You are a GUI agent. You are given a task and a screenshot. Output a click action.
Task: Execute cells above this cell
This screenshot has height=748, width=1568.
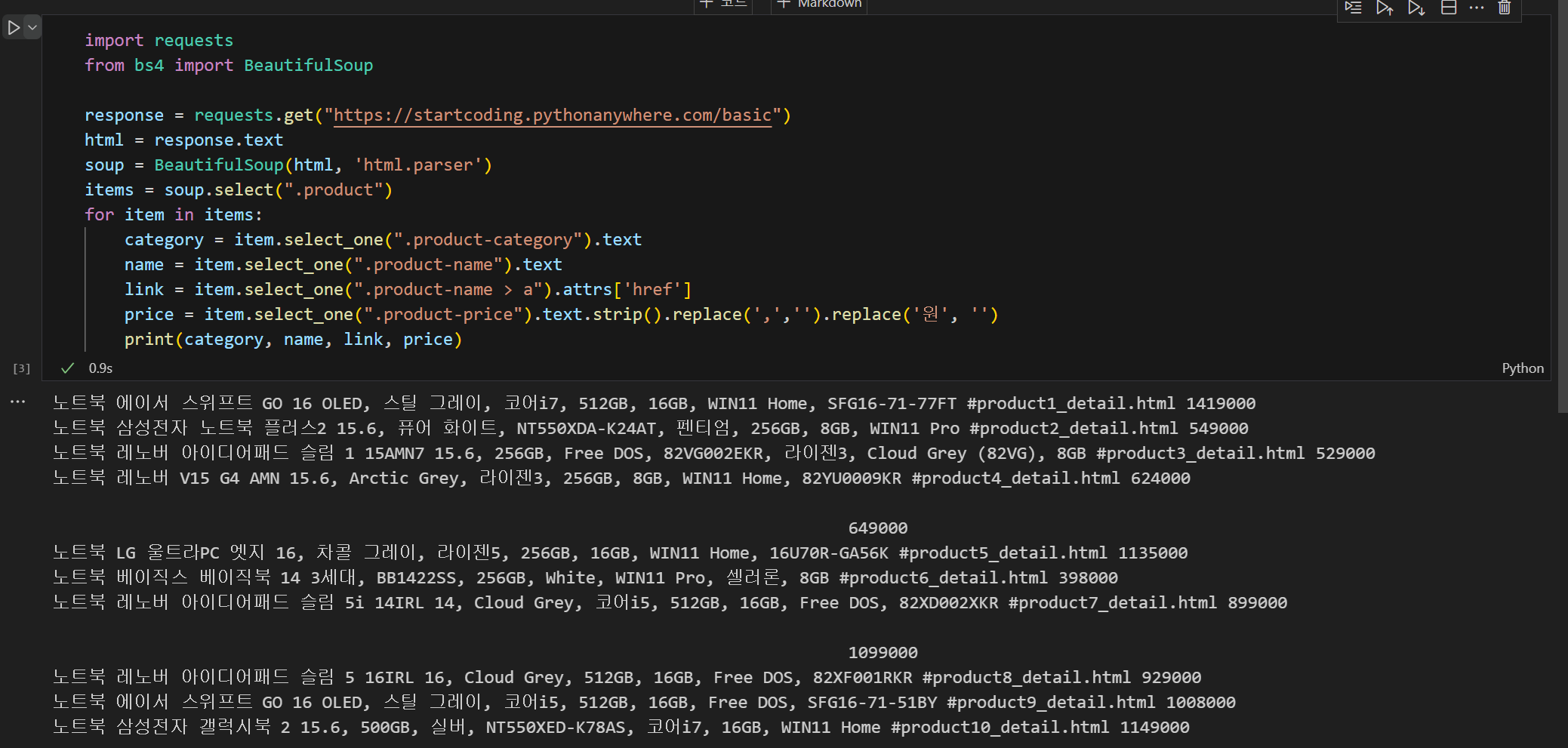(x=1385, y=8)
